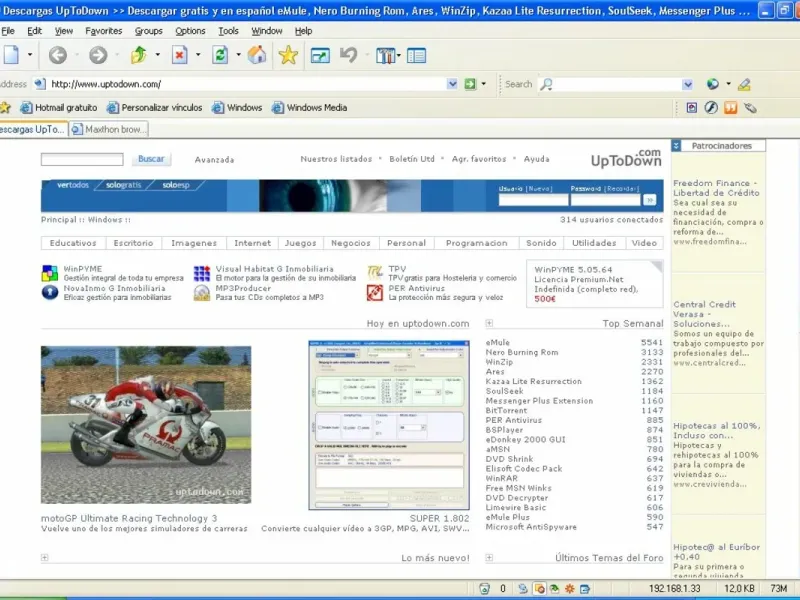Click the full screen toolbar icon
This screenshot has height=600, width=800.
[320, 55]
